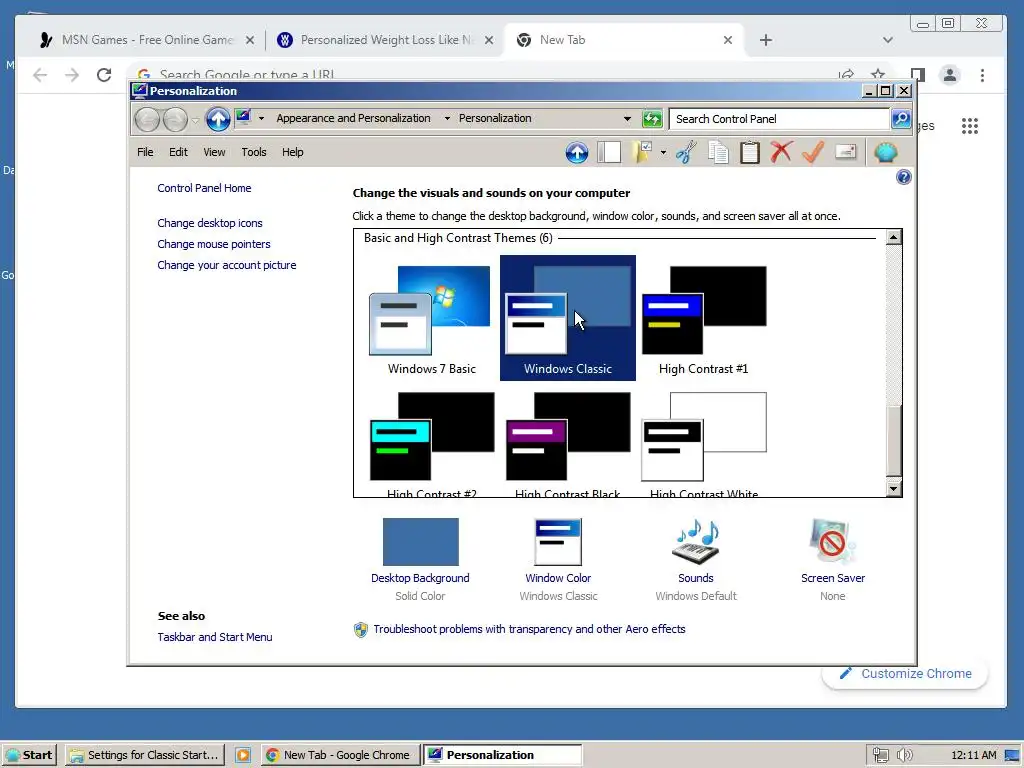Click the Control Panel icon in the address bar
The width and height of the screenshot is (1024, 768).
(244, 118)
